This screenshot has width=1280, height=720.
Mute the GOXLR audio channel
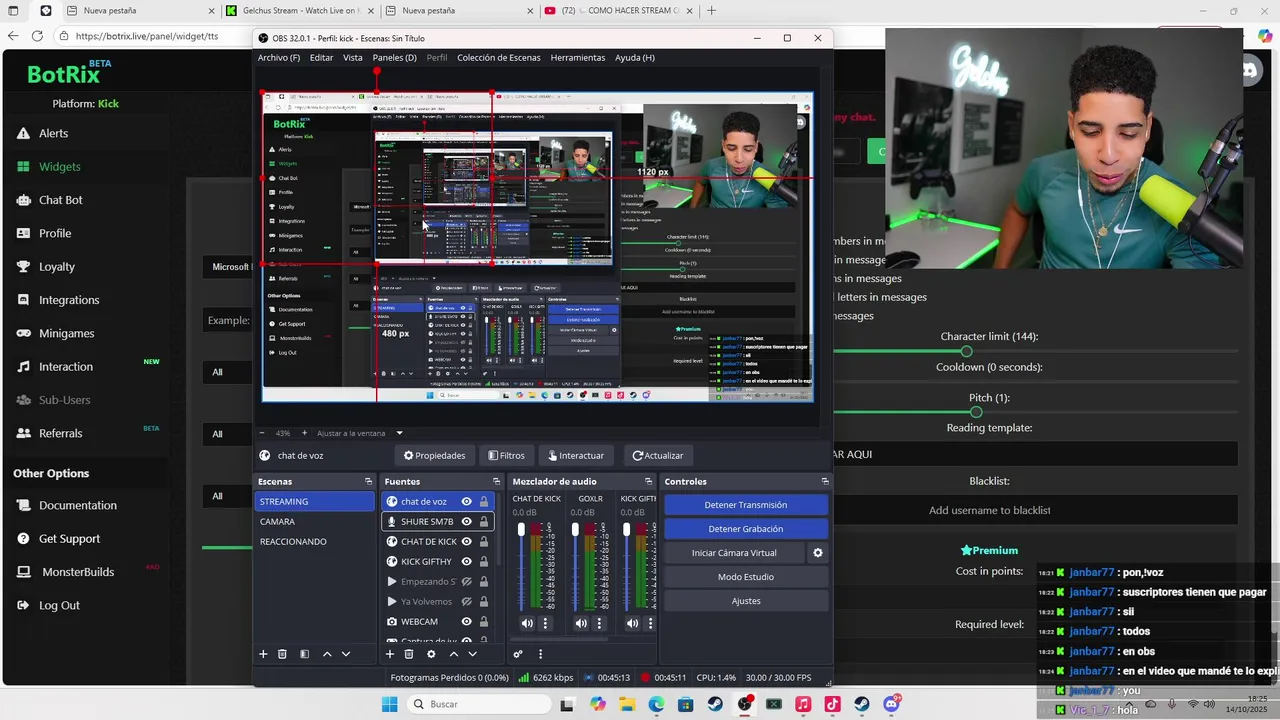click(581, 623)
